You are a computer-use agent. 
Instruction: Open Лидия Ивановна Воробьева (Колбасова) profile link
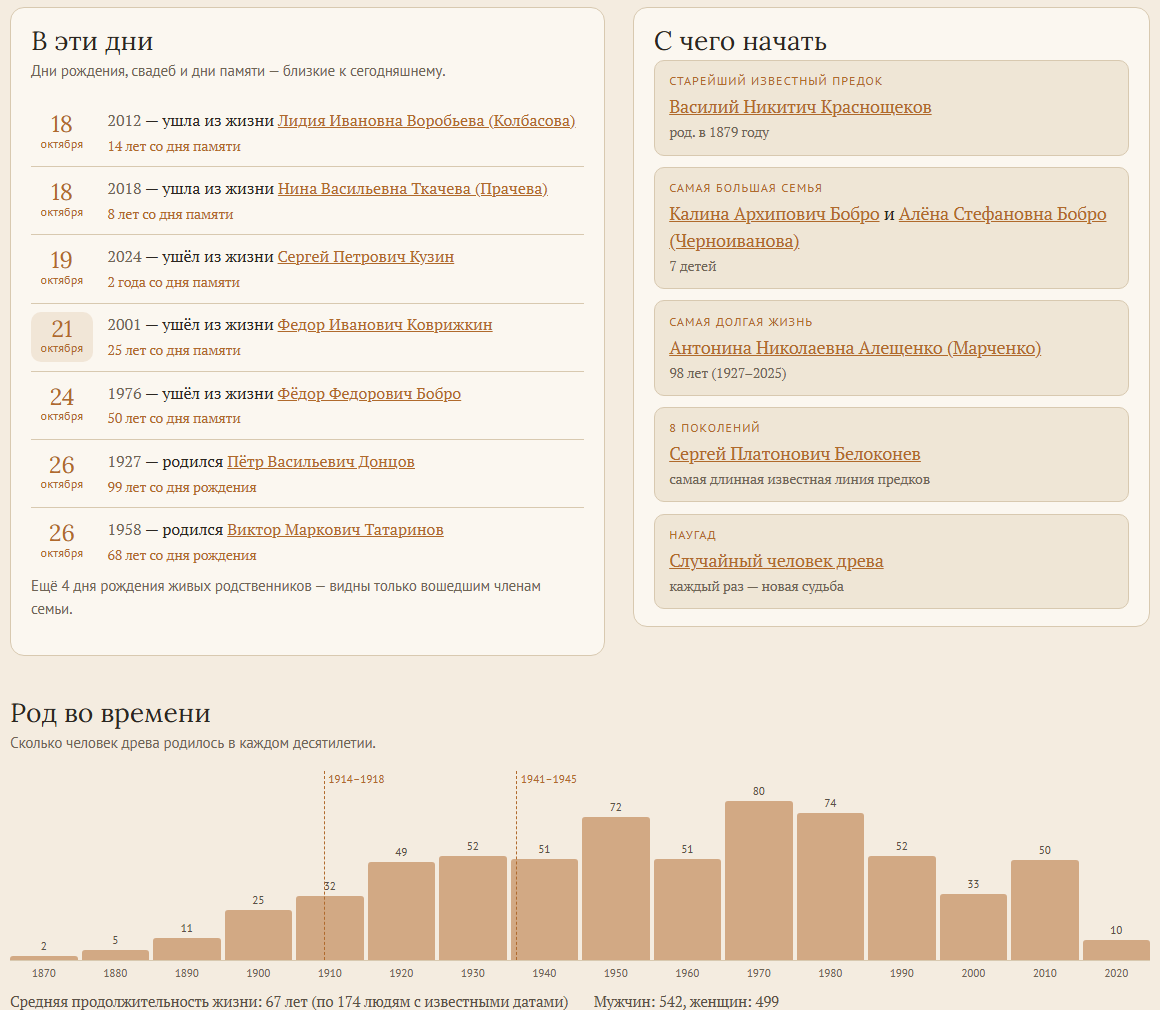(426, 121)
